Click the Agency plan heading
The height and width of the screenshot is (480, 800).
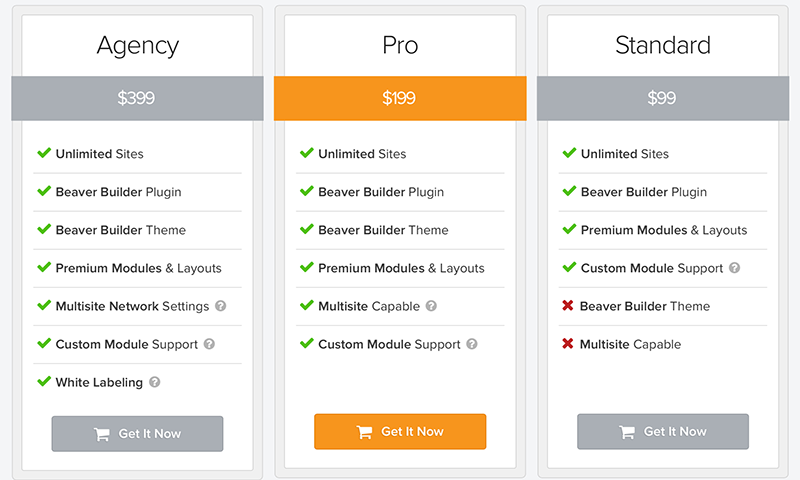(138, 46)
